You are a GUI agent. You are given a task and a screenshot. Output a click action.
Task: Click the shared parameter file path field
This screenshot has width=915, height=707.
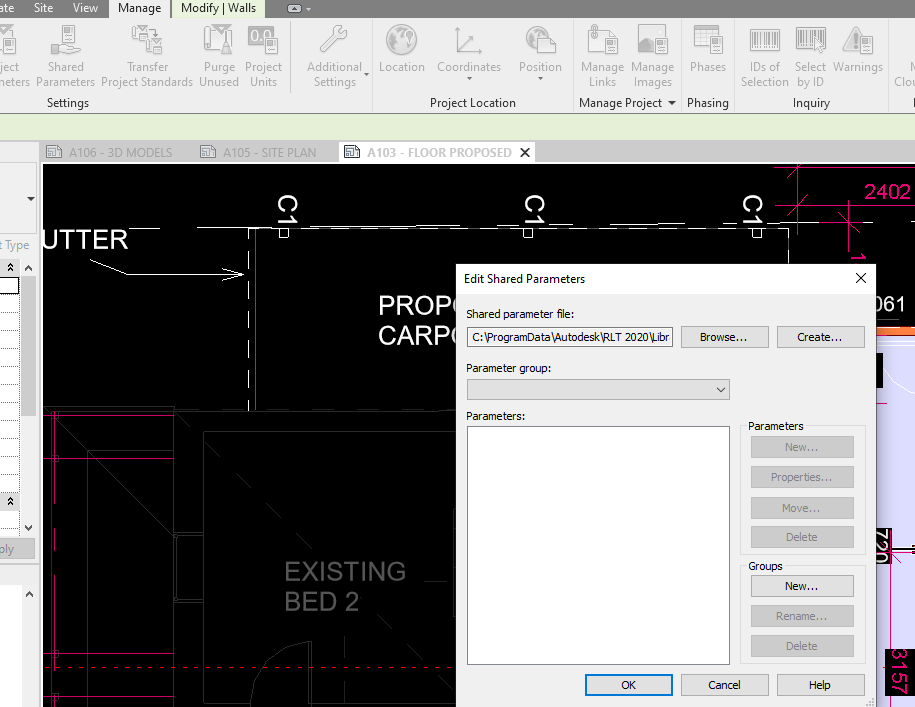coord(569,337)
